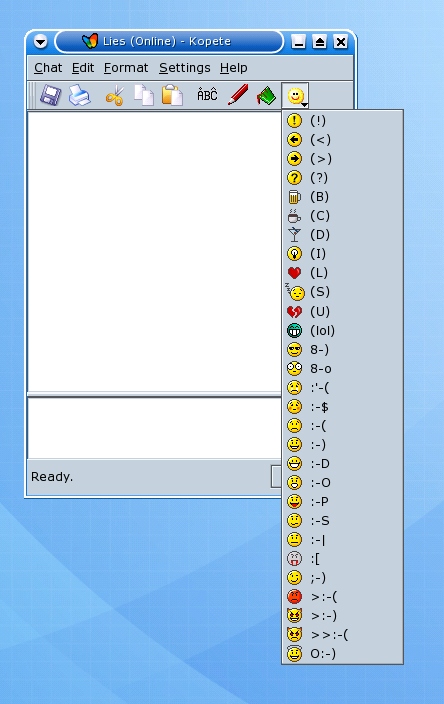444x704 pixels.
Task: Open the smiley emoticon dropdown in the toolbar
Action: coord(295,96)
